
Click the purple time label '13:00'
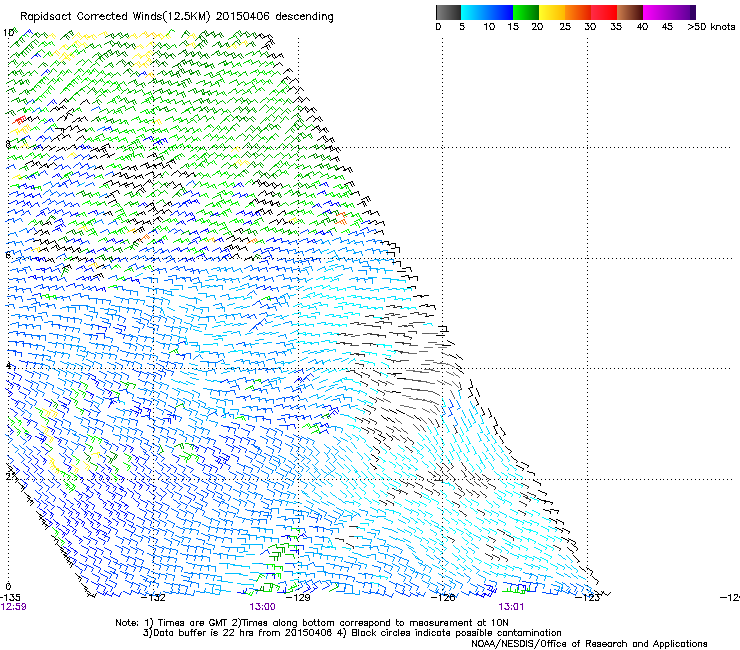[x=262, y=607]
